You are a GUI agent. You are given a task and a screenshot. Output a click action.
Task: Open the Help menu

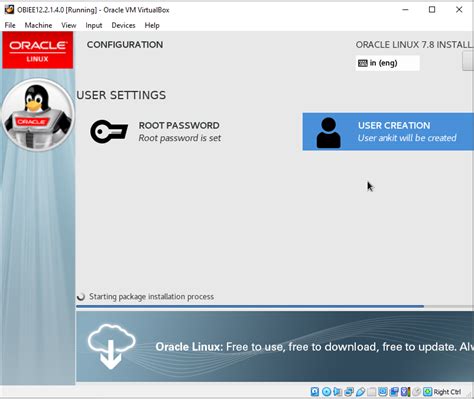point(152,25)
